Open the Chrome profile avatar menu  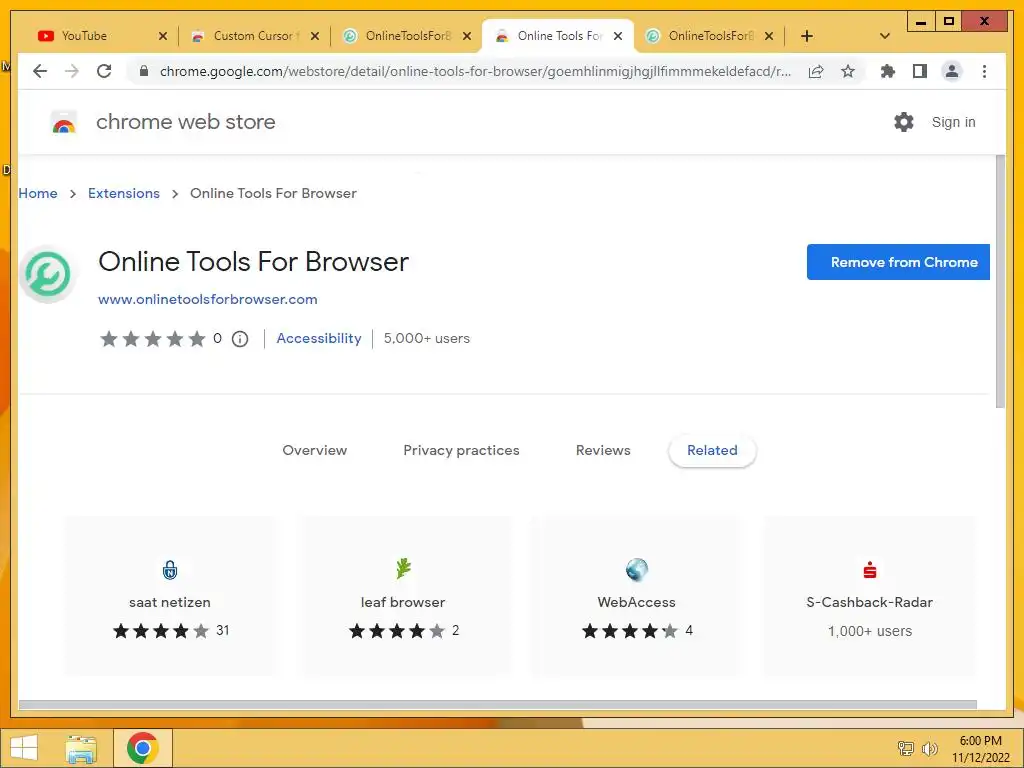click(x=952, y=71)
